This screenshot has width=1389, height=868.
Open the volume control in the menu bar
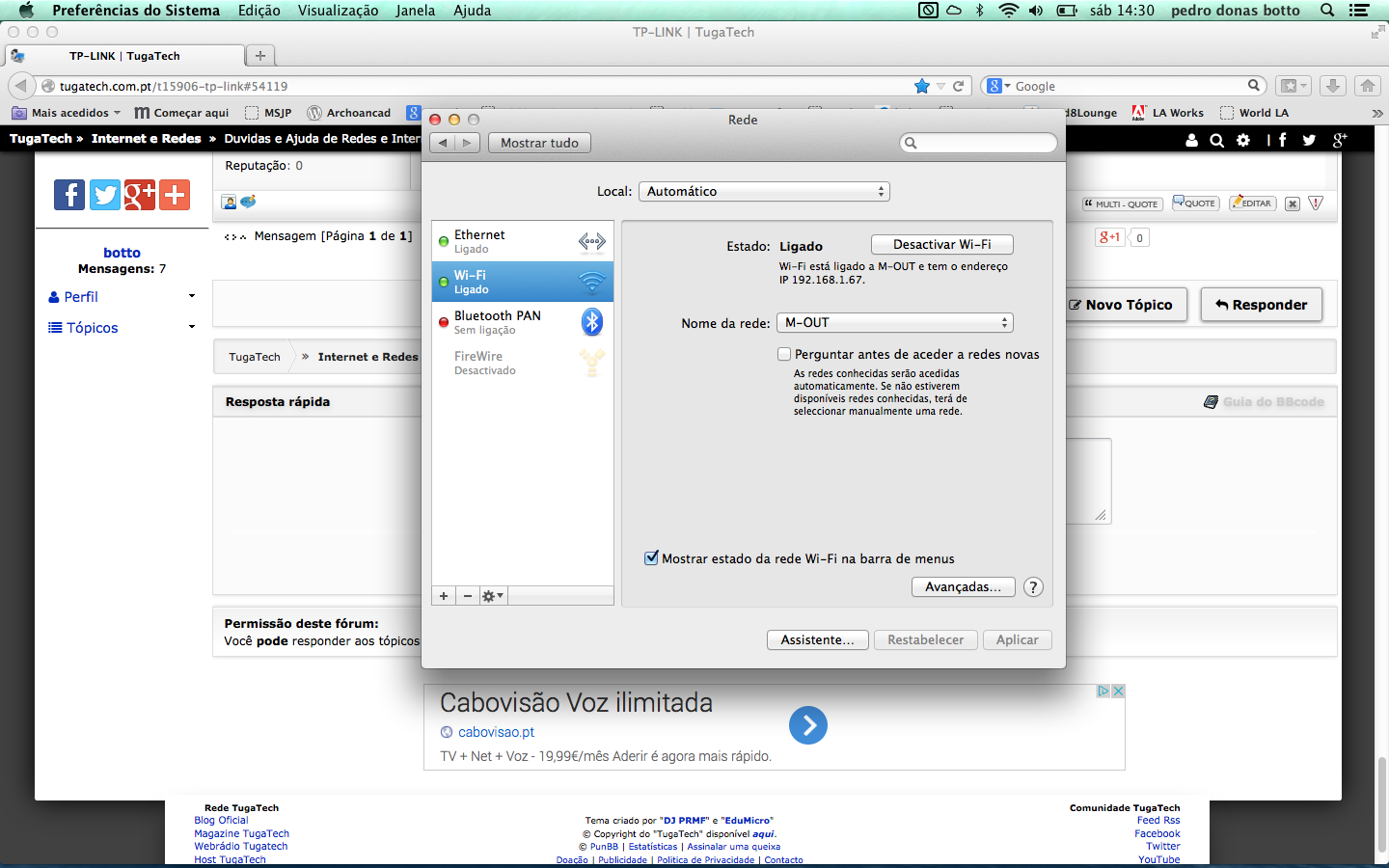(1036, 11)
